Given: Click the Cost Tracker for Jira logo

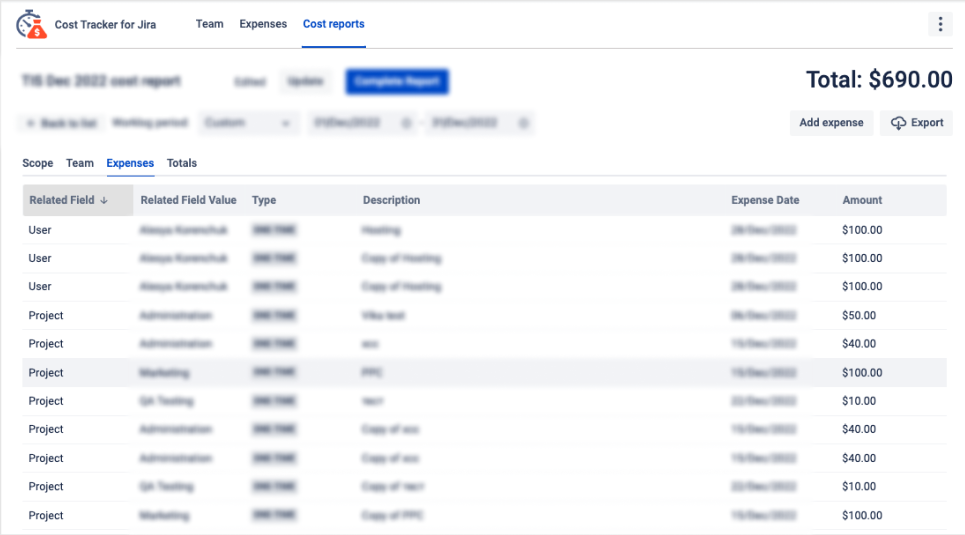Looking at the screenshot, I should coord(32,25).
